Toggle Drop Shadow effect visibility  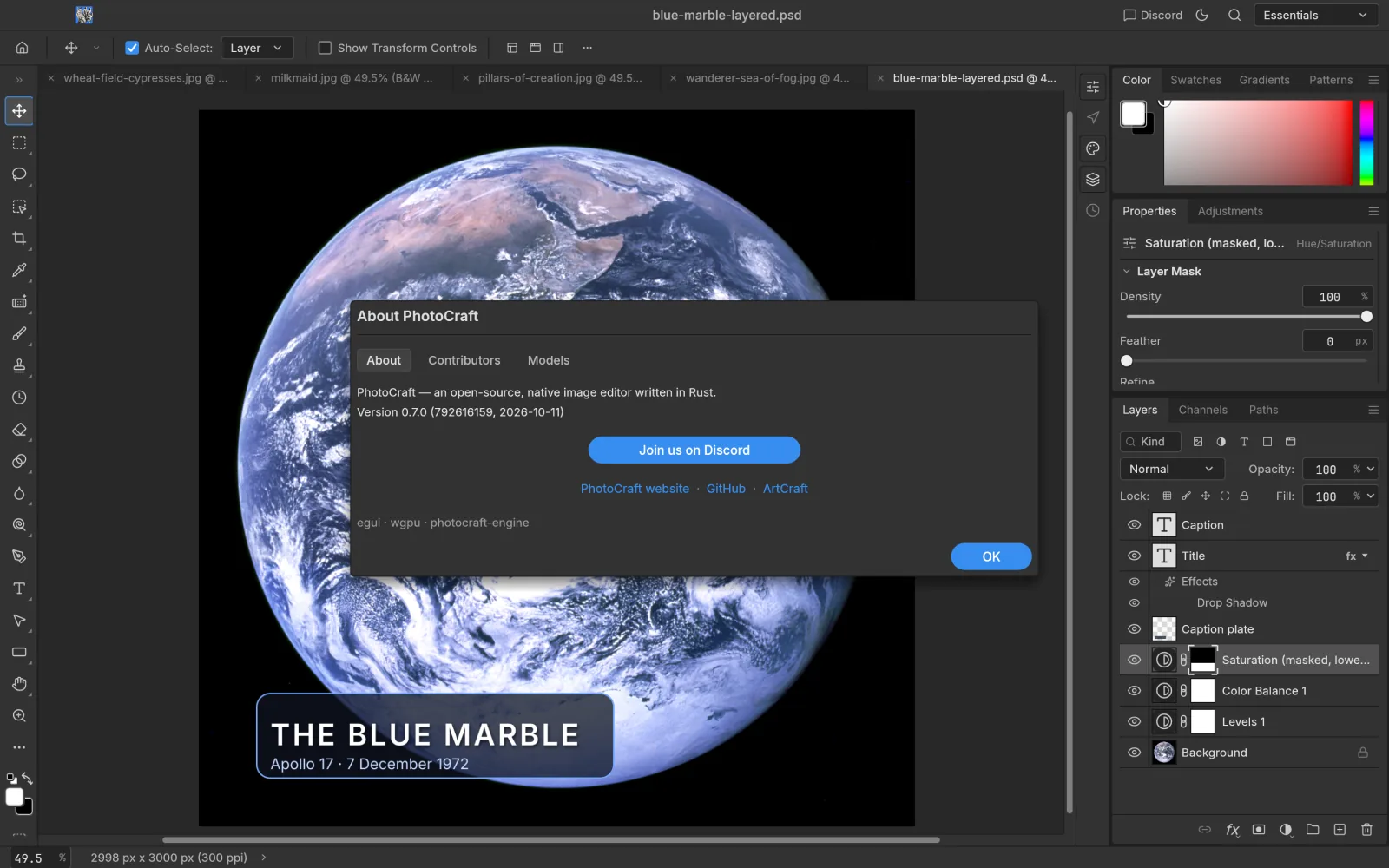click(x=1134, y=602)
